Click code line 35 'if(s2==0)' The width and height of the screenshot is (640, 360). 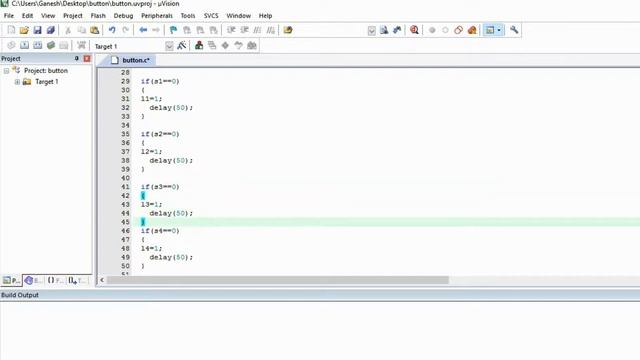click(160, 134)
